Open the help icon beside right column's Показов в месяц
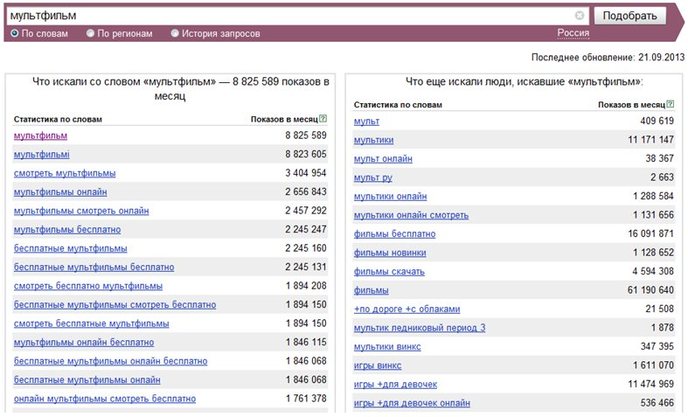This screenshot has height=417, width=688. click(670, 104)
